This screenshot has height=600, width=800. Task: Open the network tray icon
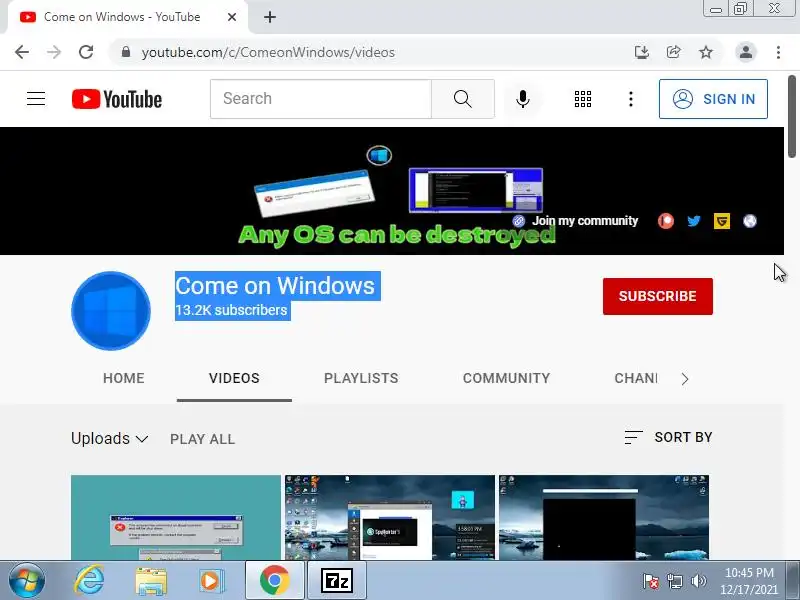(x=674, y=581)
